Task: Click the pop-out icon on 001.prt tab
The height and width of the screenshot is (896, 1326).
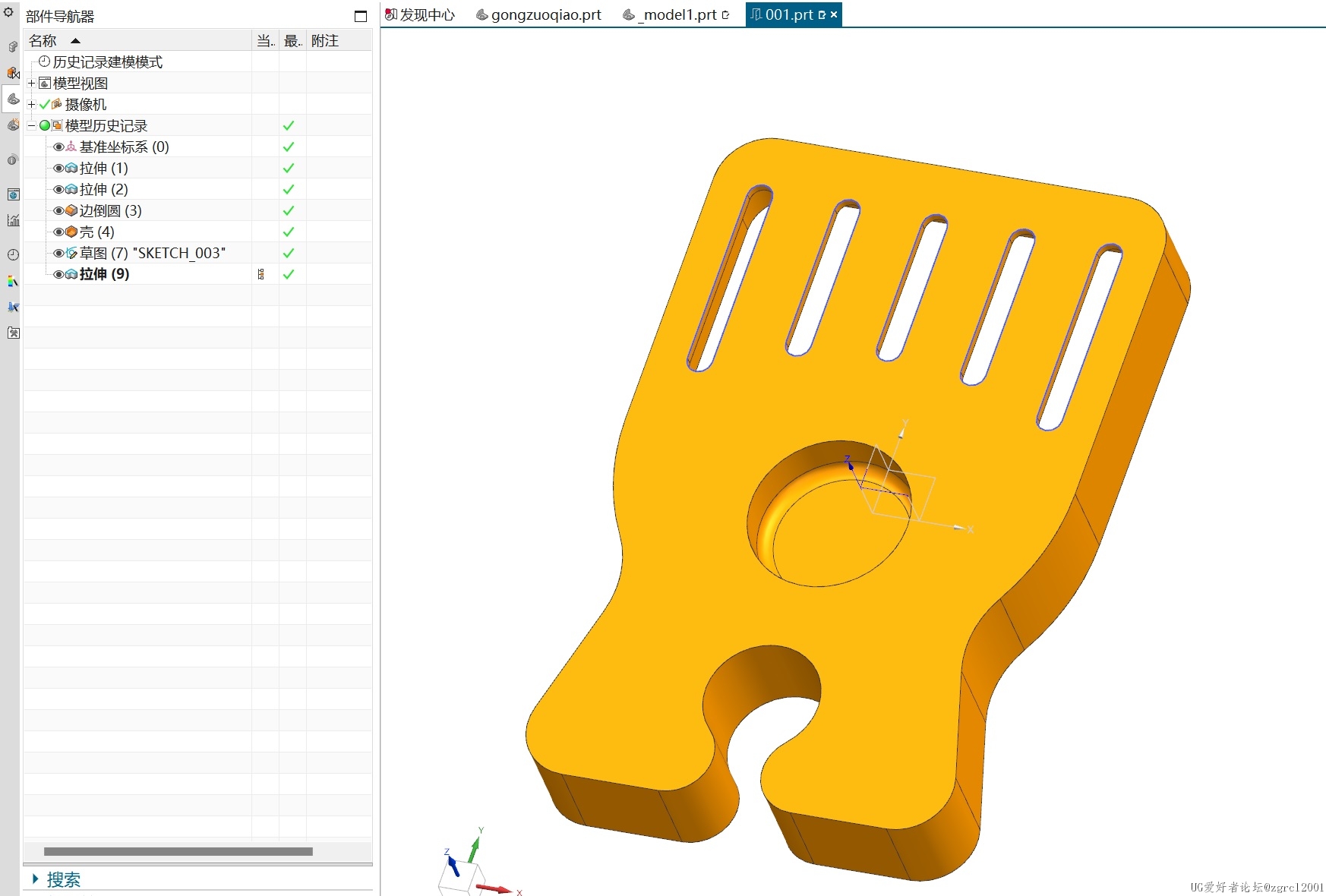Action: 822,14
